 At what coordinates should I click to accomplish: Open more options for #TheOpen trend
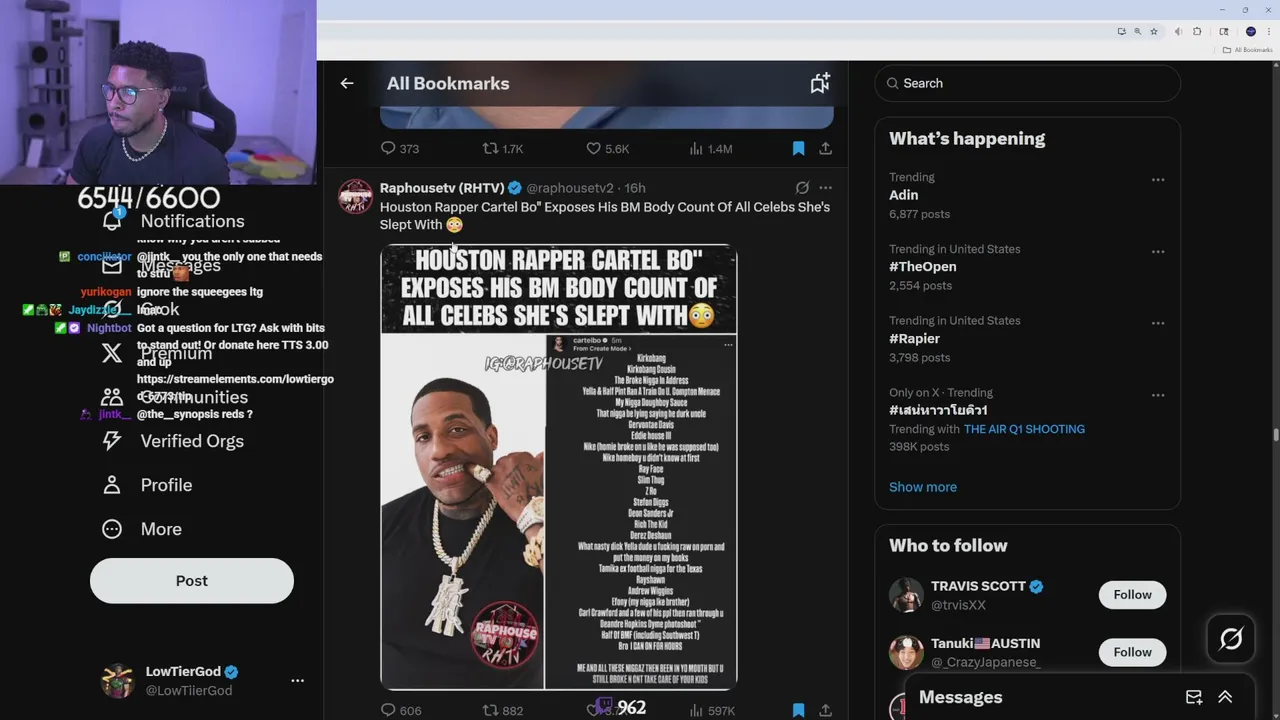(x=1158, y=252)
